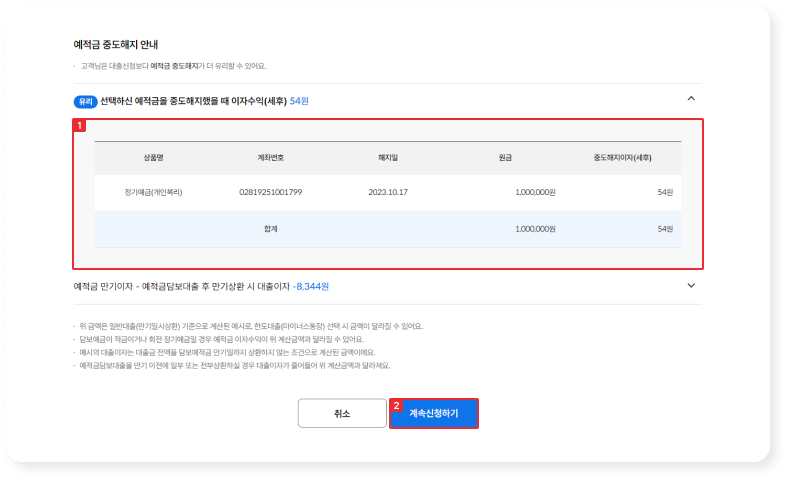
Task: Click the 해지일 column header
Action: pos(388,157)
